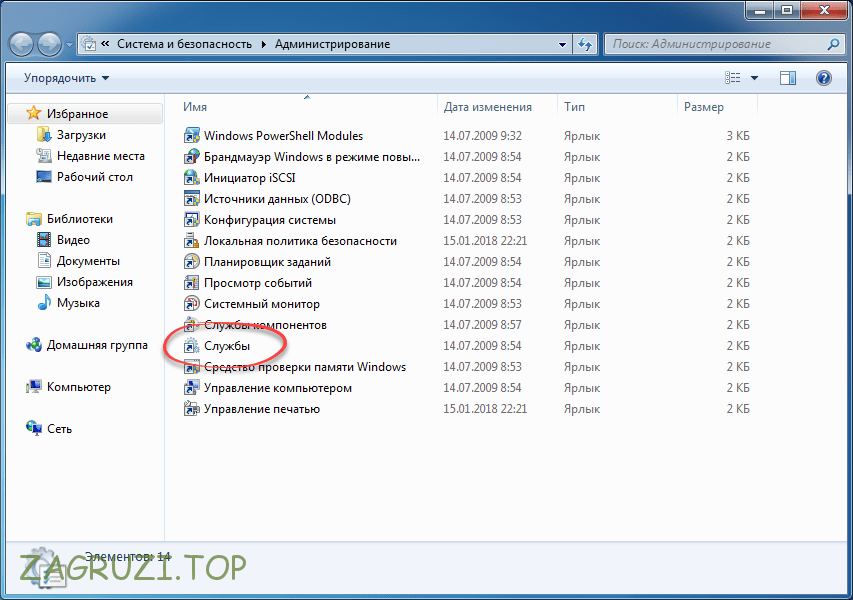
Task: Select the Службы gear icon
Action: [x=191, y=346]
